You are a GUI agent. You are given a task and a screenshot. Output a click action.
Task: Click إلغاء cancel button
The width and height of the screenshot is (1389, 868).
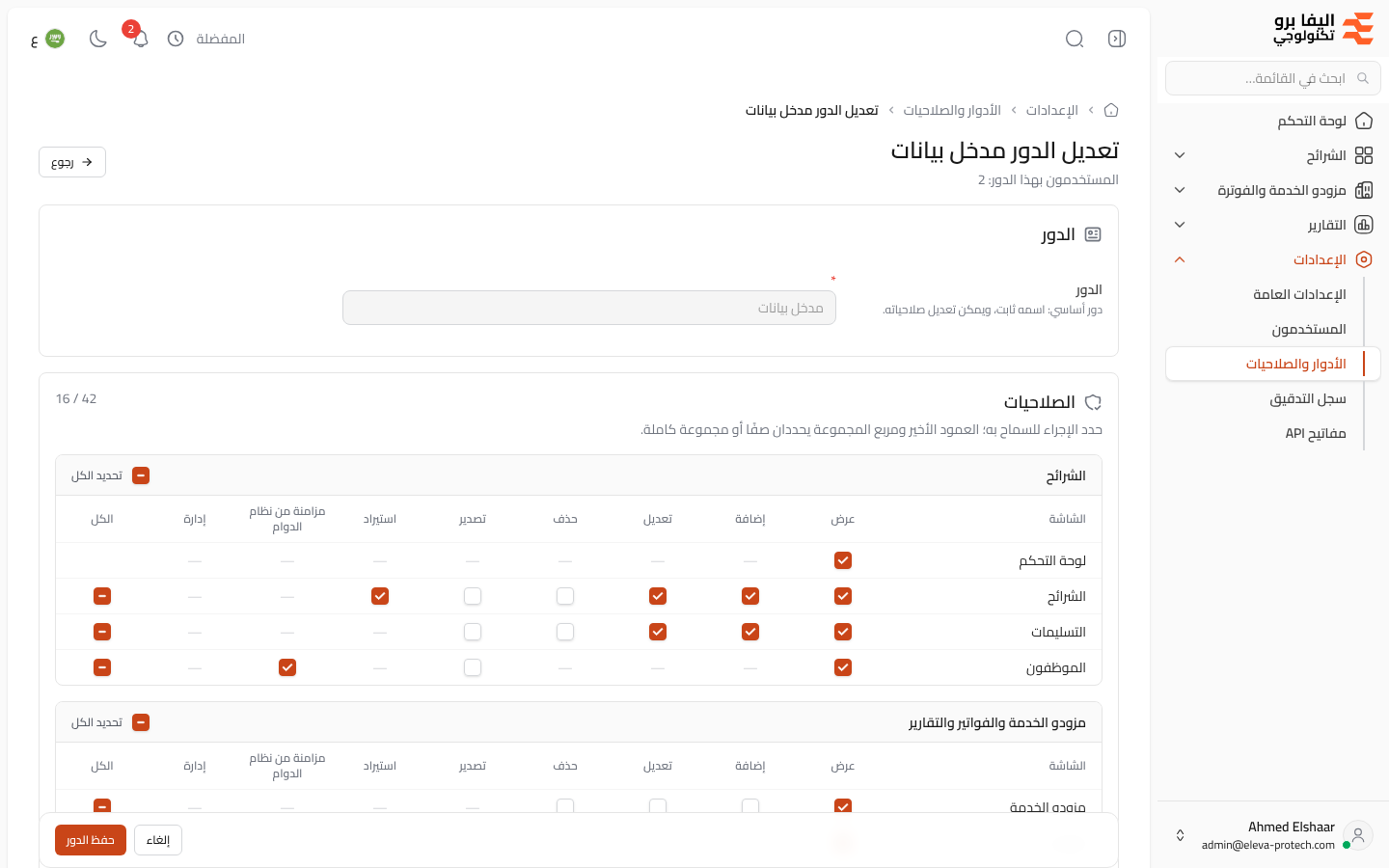coord(158,840)
